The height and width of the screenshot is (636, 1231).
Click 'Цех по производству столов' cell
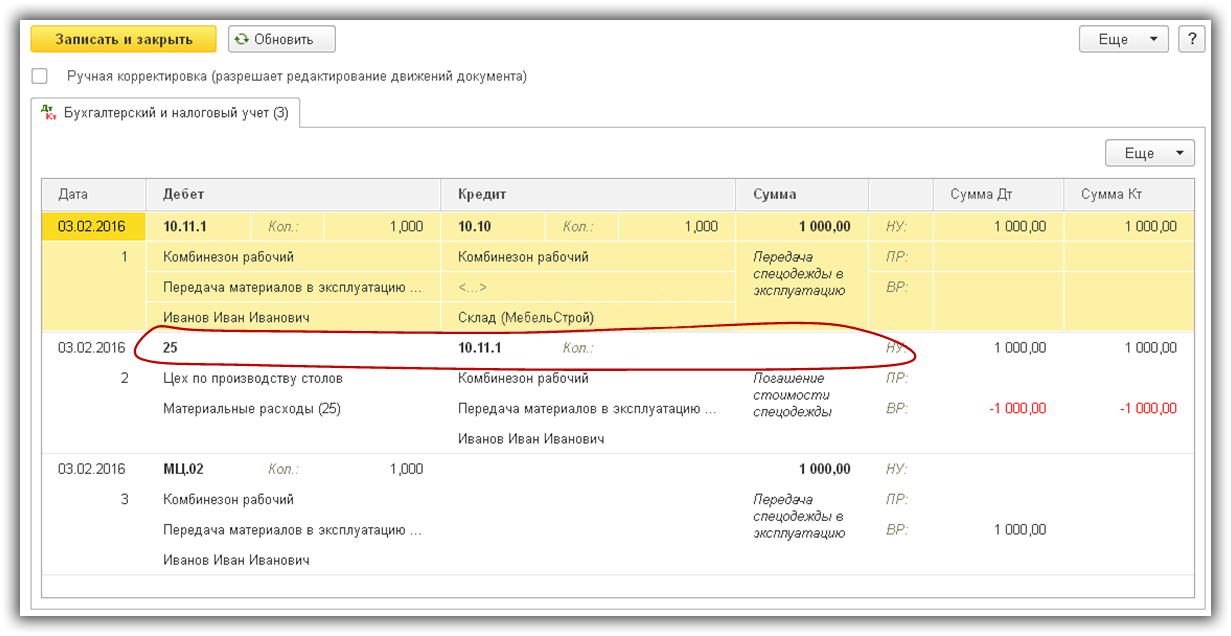(x=253, y=378)
